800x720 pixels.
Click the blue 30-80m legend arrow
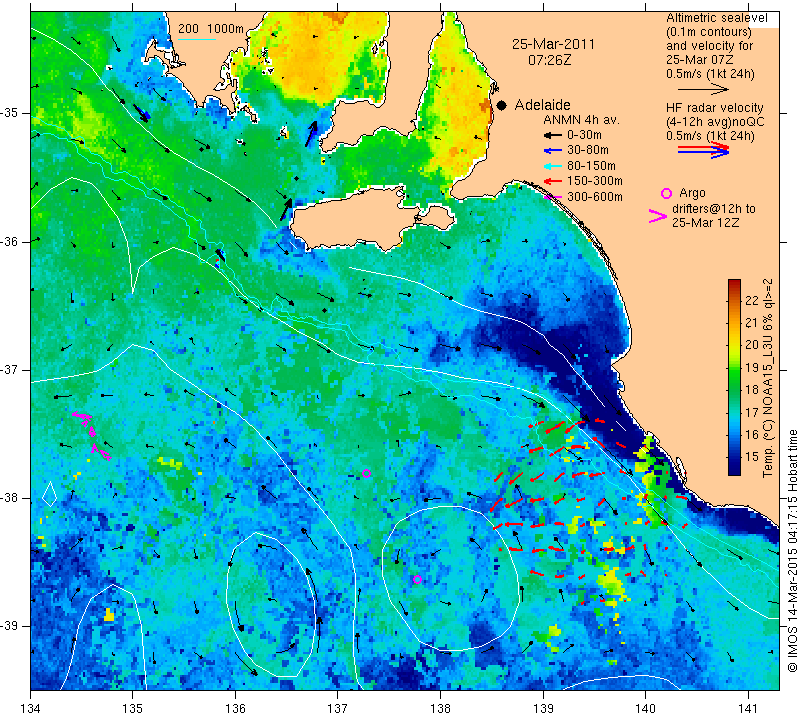tap(552, 151)
